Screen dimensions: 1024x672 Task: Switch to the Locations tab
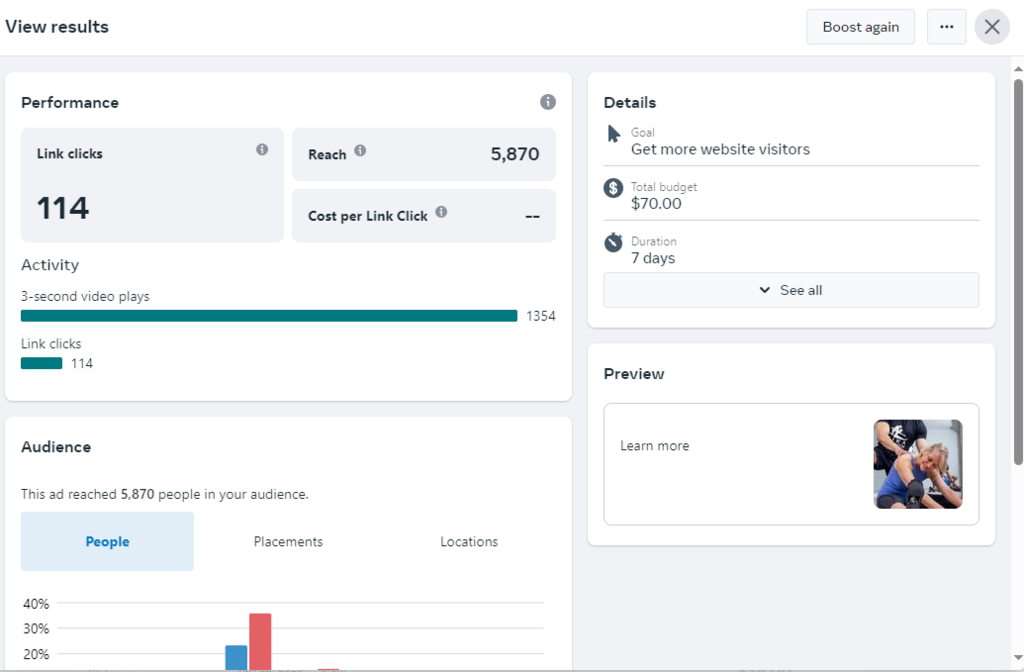click(x=469, y=542)
